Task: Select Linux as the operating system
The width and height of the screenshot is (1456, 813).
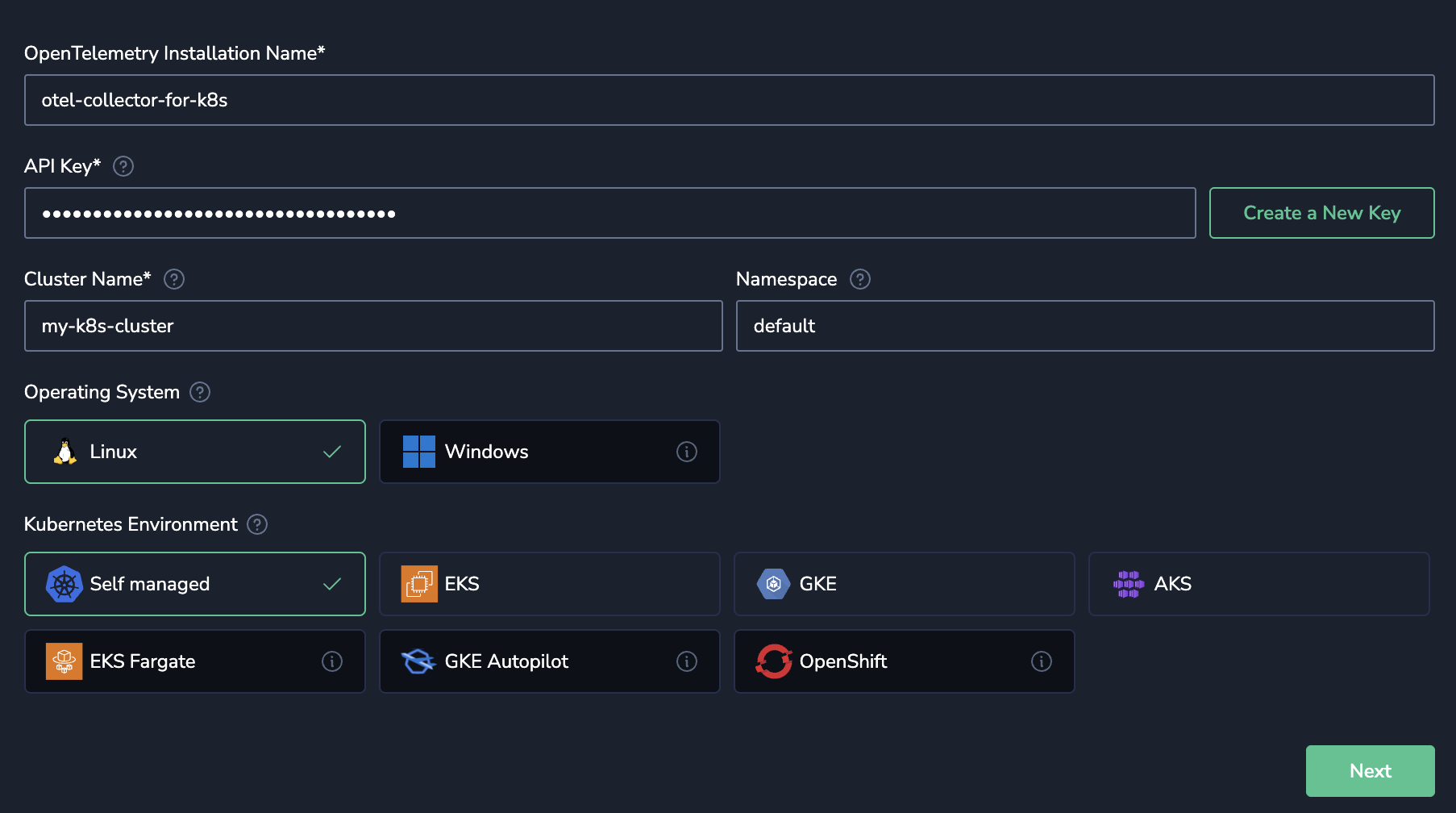Action: tap(194, 452)
